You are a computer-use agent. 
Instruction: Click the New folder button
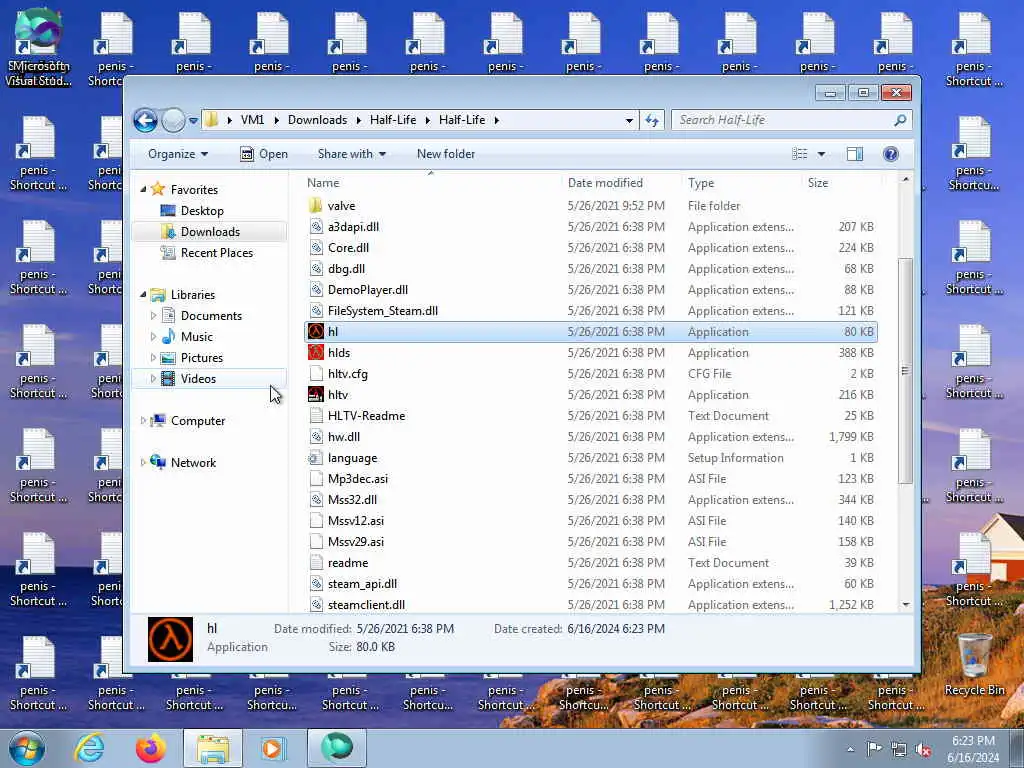(446, 154)
